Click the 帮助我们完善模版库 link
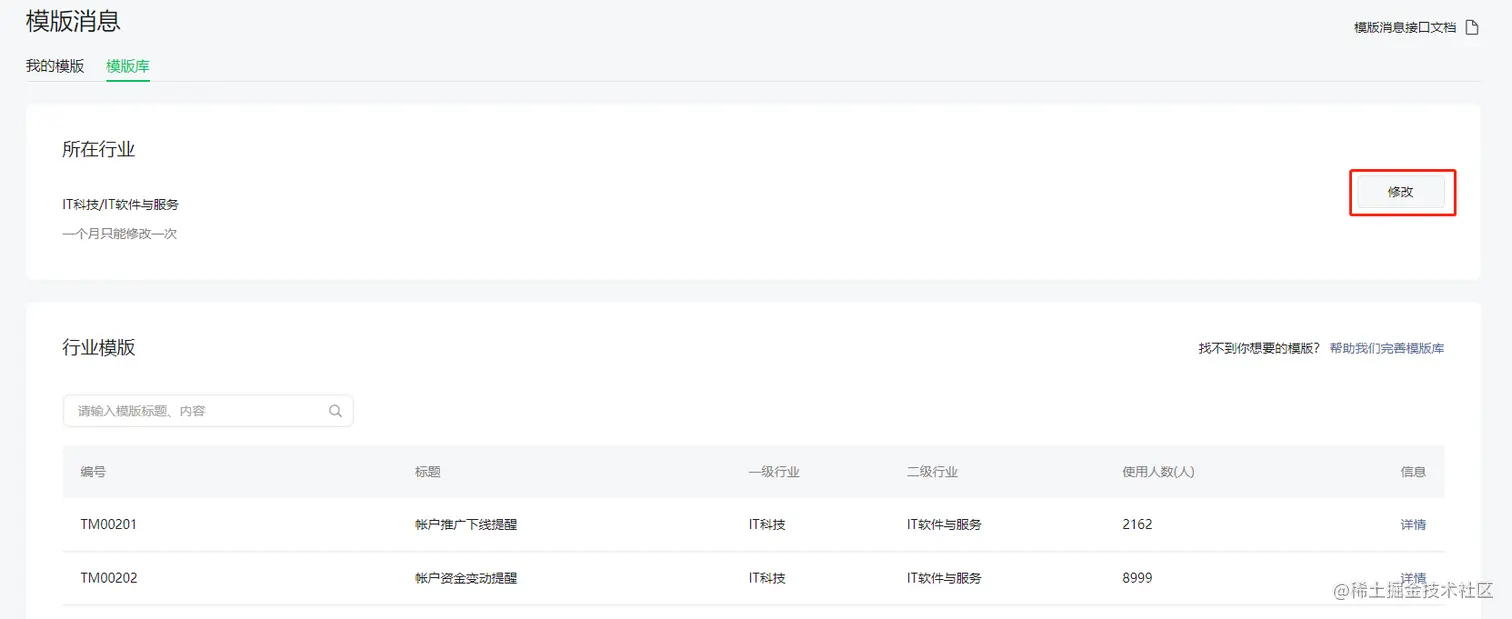This screenshot has width=1512, height=619. click(x=1386, y=348)
